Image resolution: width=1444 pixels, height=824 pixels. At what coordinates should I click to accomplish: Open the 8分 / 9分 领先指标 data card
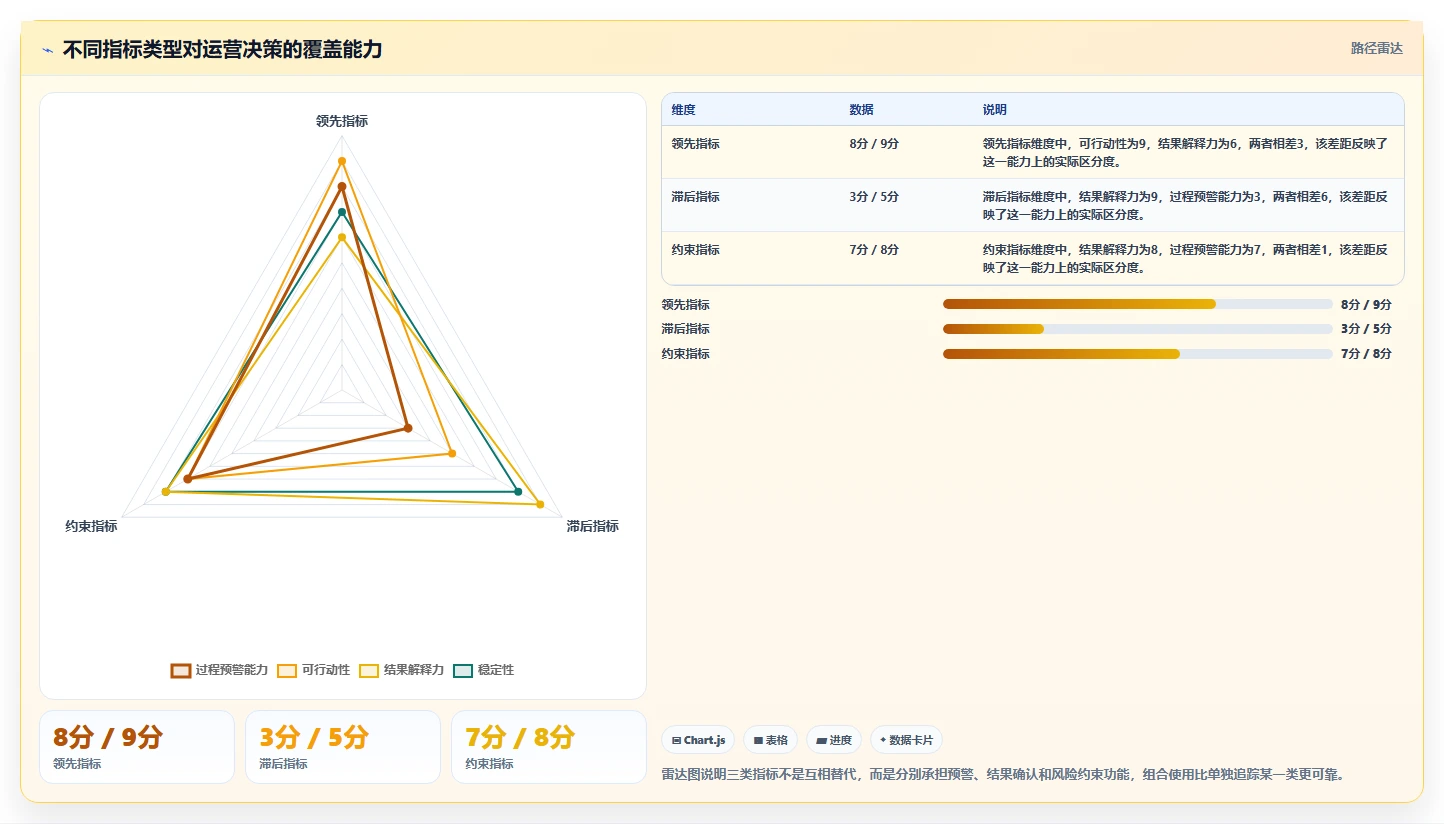tap(137, 747)
